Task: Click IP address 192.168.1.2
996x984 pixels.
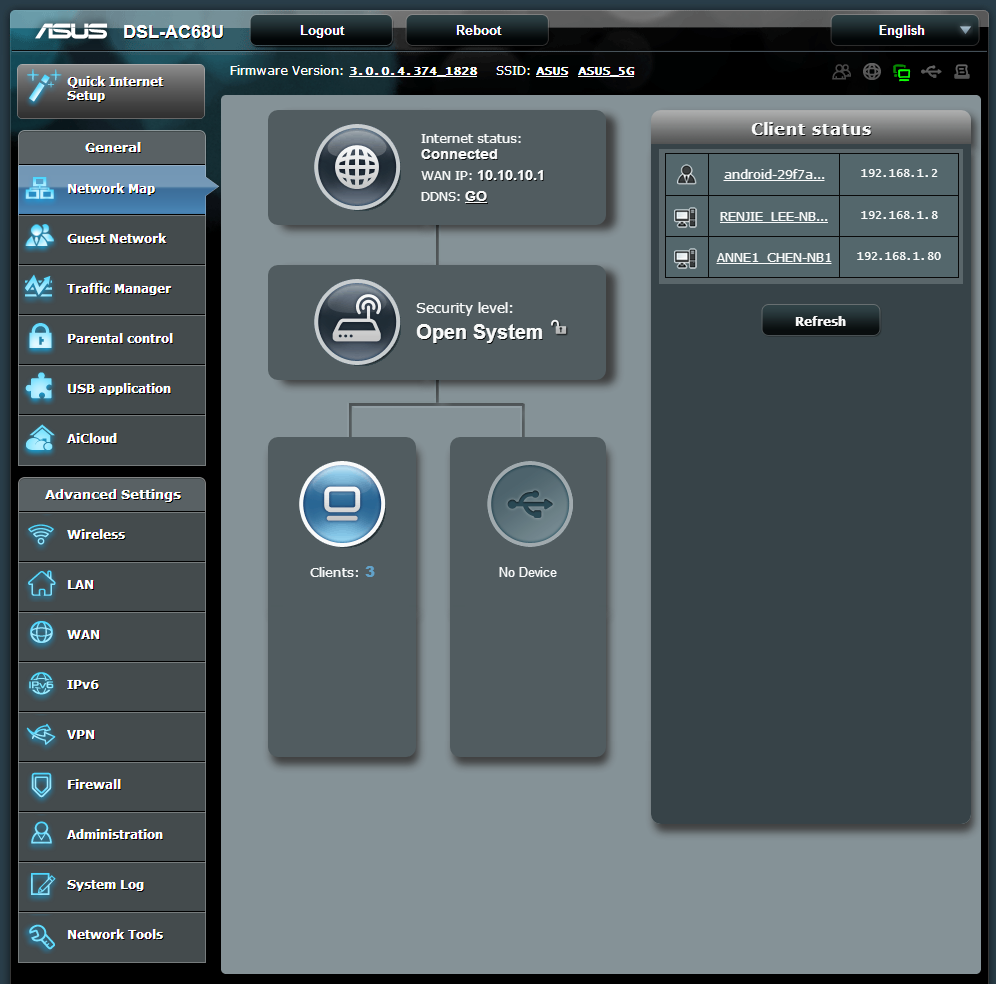Action: coord(898,173)
